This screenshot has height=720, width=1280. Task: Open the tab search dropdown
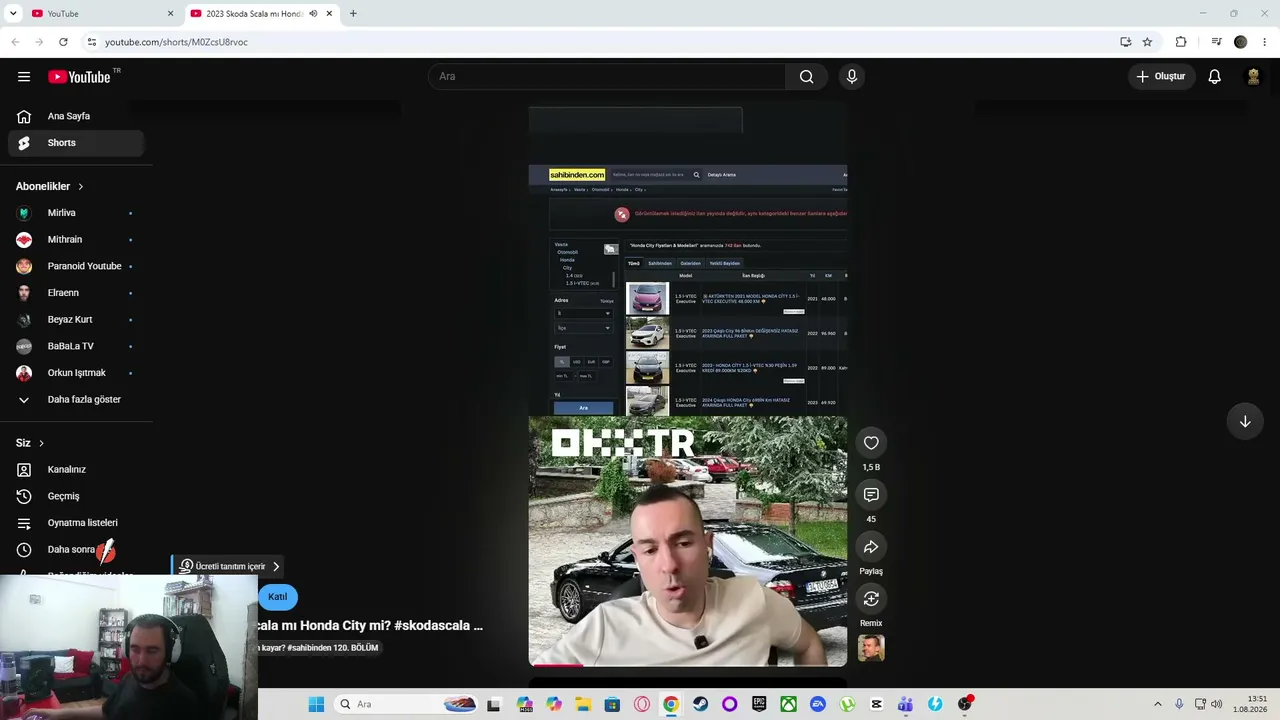13,14
